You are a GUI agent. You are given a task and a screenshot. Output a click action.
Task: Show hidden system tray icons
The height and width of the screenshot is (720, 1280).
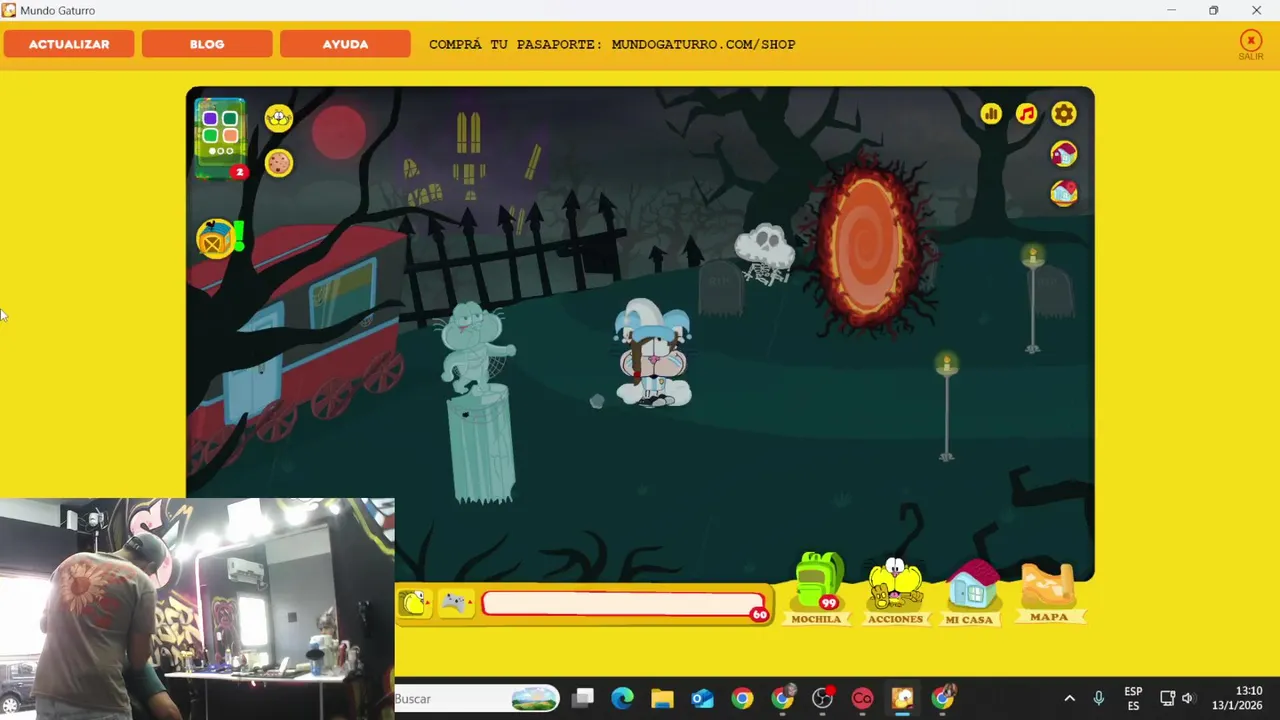tap(1069, 699)
